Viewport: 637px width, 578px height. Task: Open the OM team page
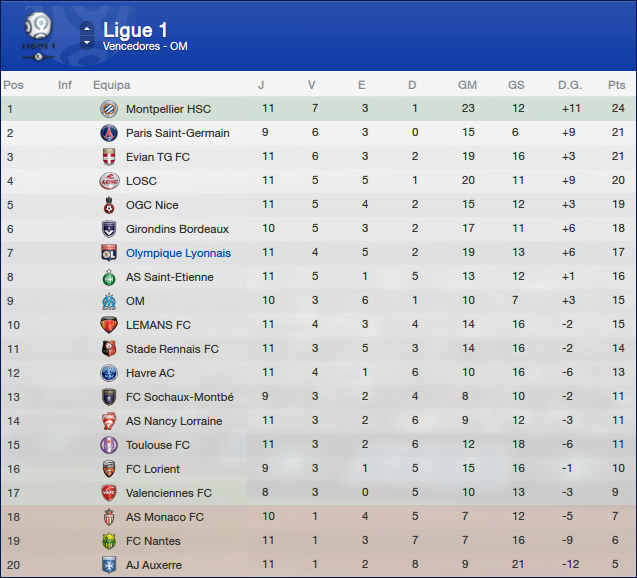pyautogui.click(x=135, y=301)
